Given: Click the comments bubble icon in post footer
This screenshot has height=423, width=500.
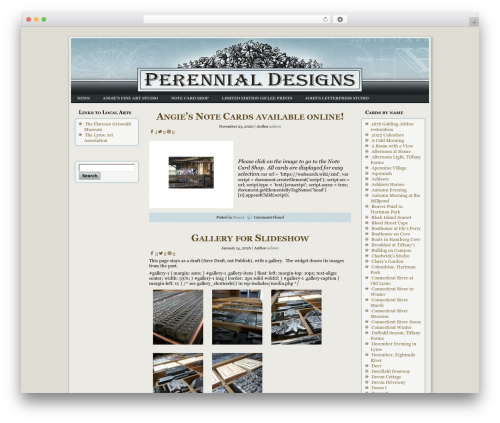Looking at the screenshot, I should click(249, 218).
